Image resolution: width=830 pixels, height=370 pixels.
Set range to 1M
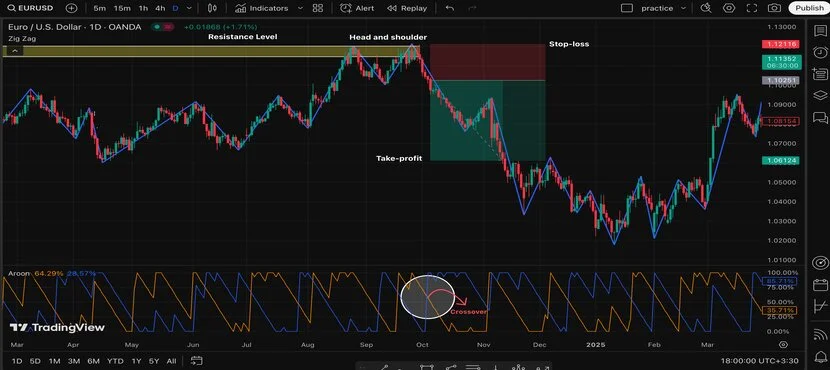click(55, 361)
